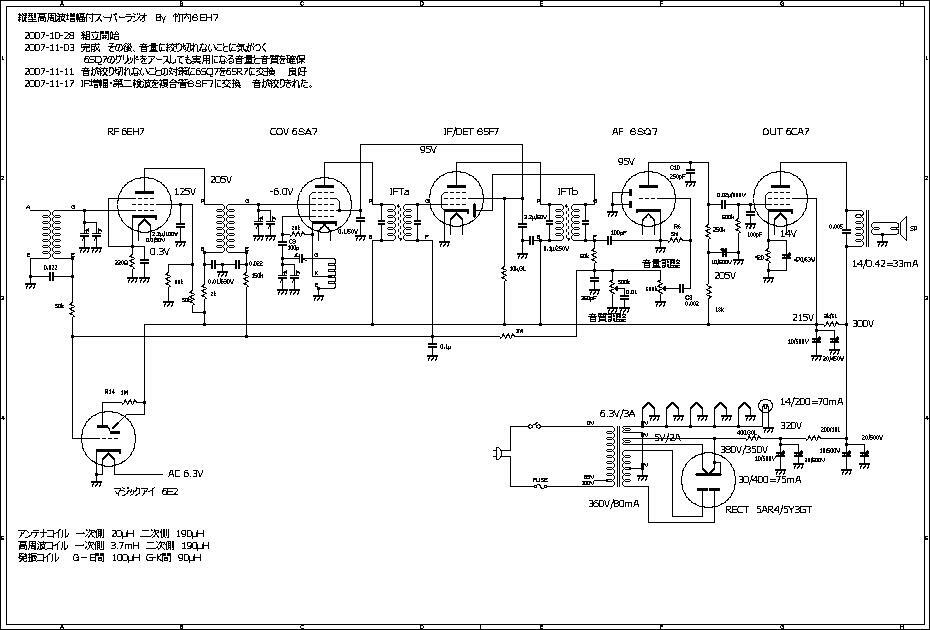This screenshot has height=630, width=930.
Task: Click the volume potentiometer under 音量調整
Action: (x=660, y=289)
